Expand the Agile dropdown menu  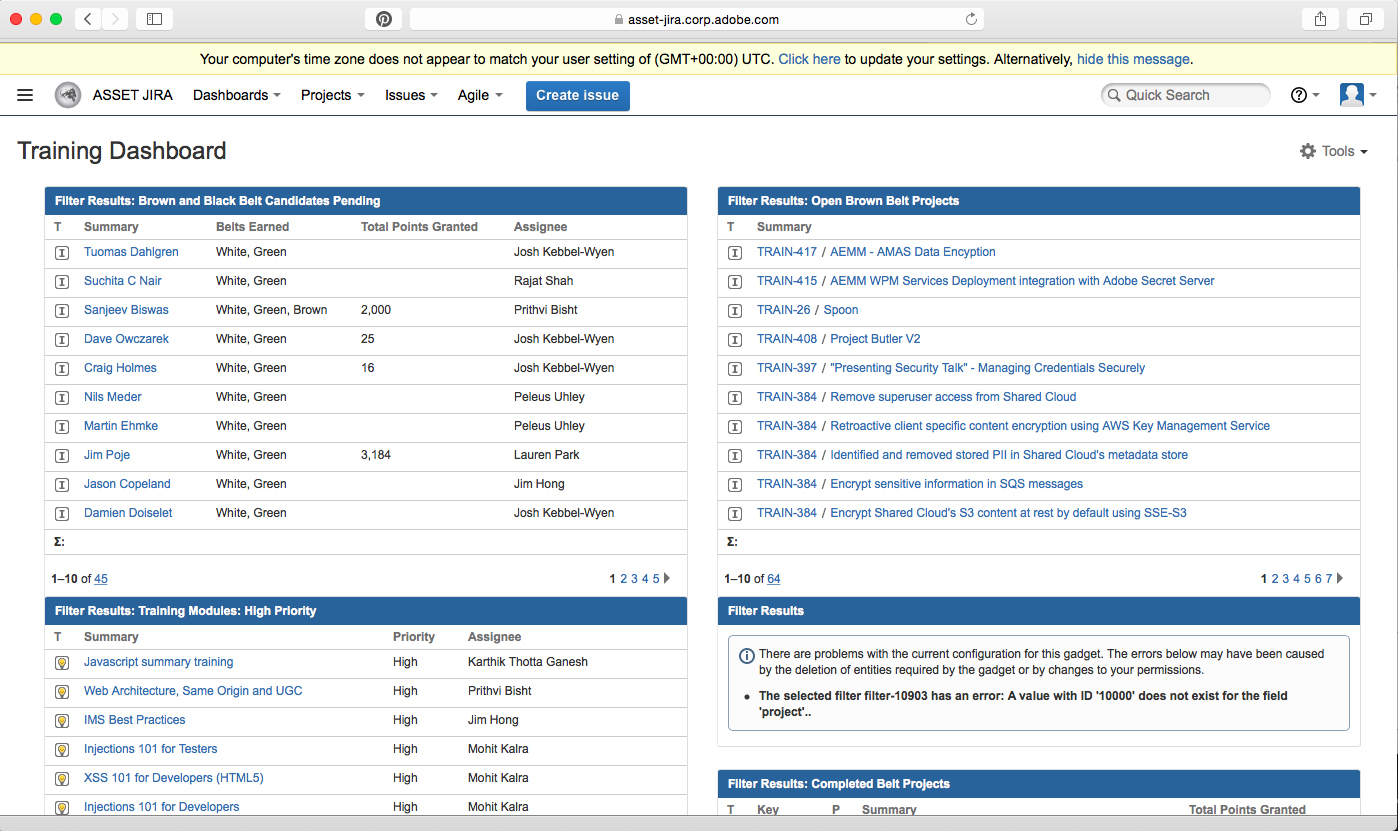pos(480,95)
